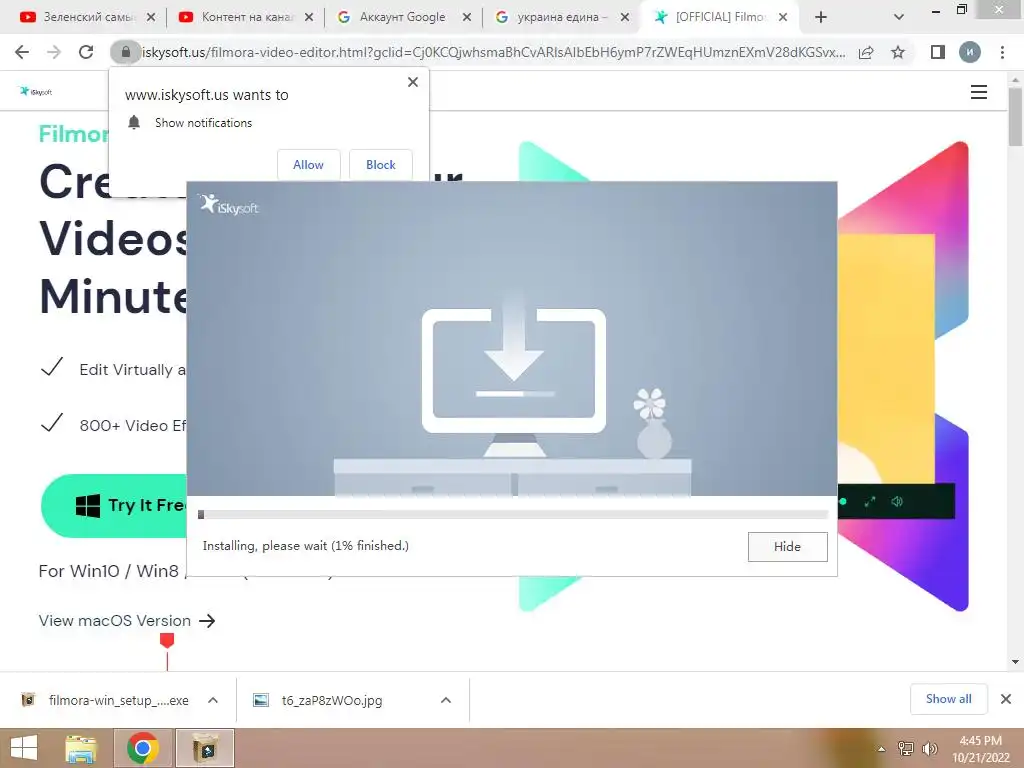This screenshot has height=768, width=1024.
Task: Toggle video player fullscreen icon
Action: (x=870, y=502)
